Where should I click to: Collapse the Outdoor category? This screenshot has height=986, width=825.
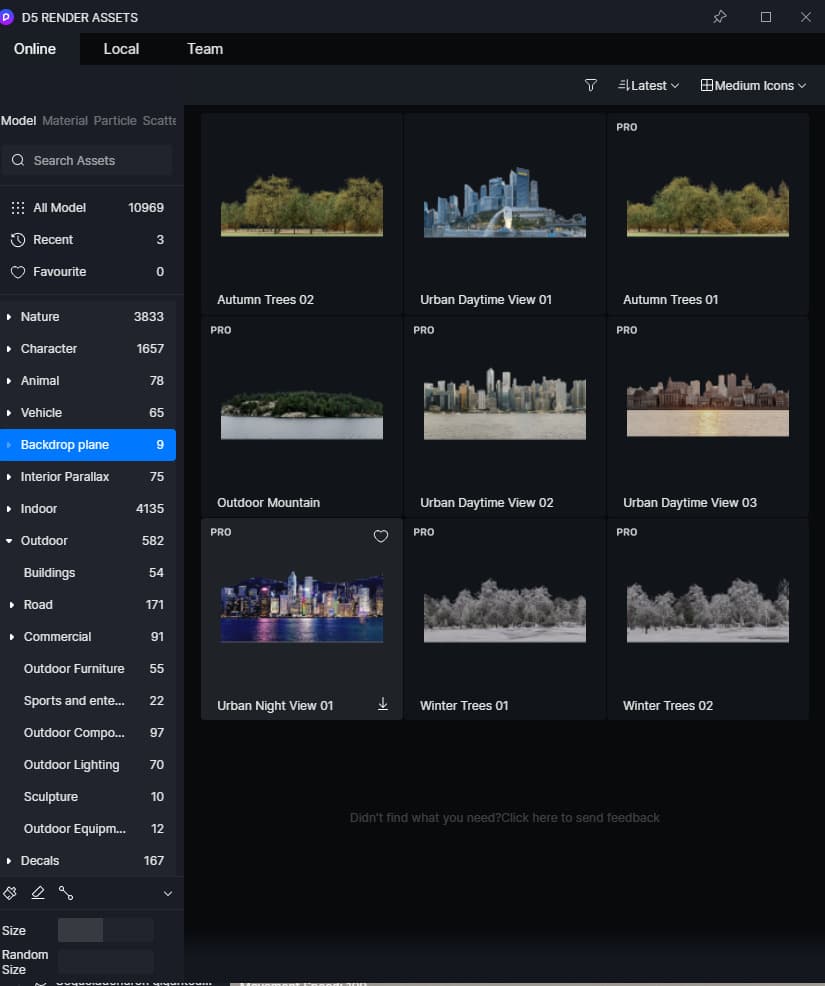[10, 541]
